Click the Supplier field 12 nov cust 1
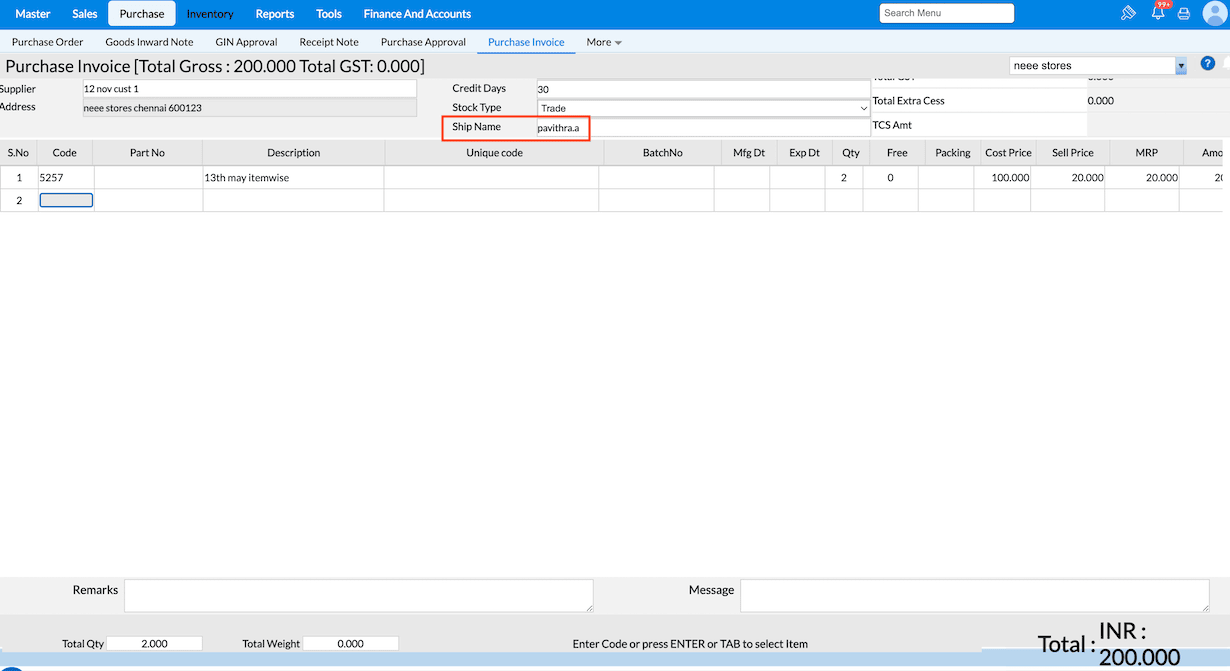The width and height of the screenshot is (1230, 671). point(250,89)
